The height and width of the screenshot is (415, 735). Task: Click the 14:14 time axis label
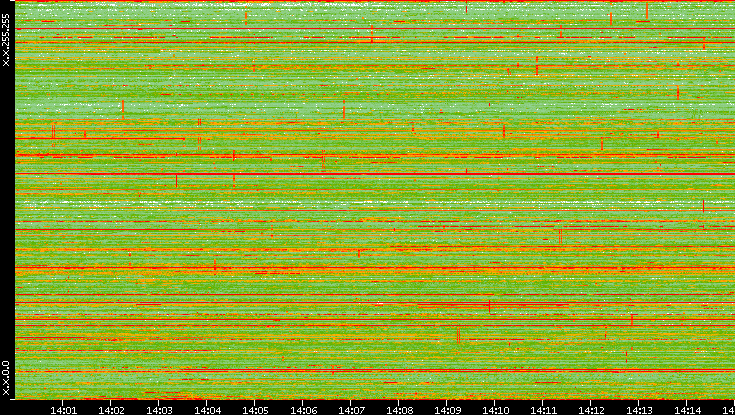point(687,410)
